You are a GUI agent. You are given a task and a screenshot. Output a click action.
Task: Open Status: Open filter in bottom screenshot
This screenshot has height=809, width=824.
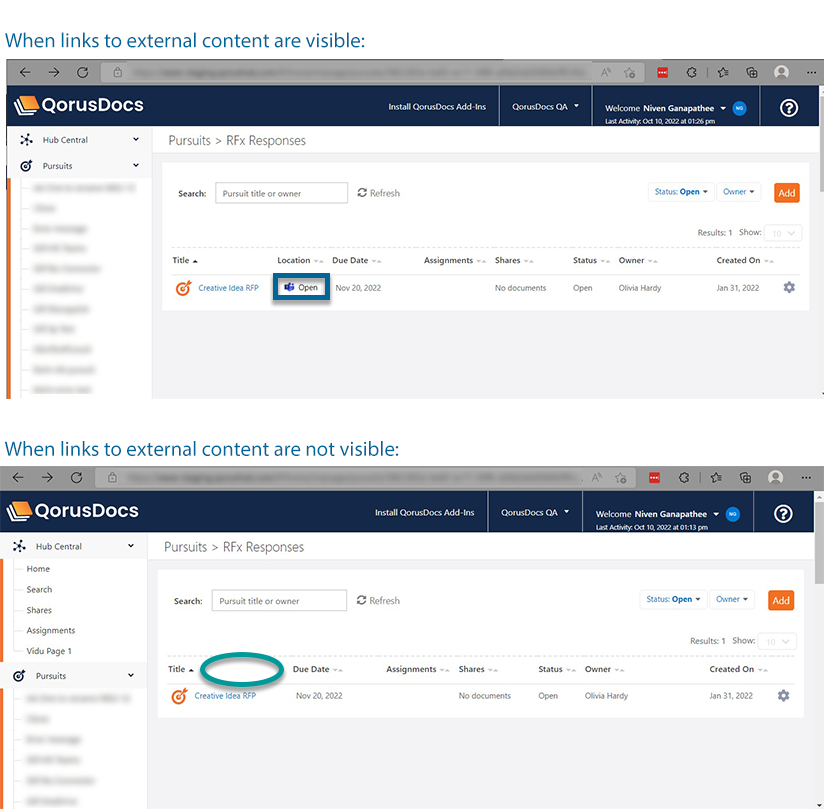pyautogui.click(x=673, y=599)
